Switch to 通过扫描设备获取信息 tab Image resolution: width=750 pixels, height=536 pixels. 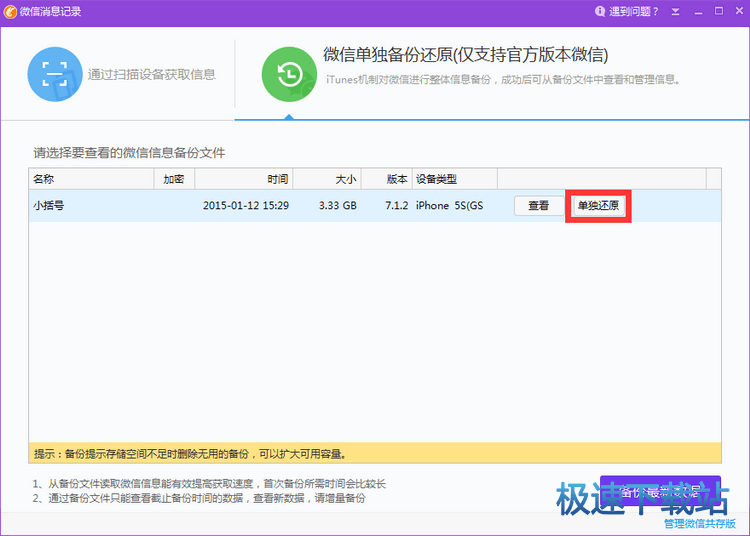151,74
